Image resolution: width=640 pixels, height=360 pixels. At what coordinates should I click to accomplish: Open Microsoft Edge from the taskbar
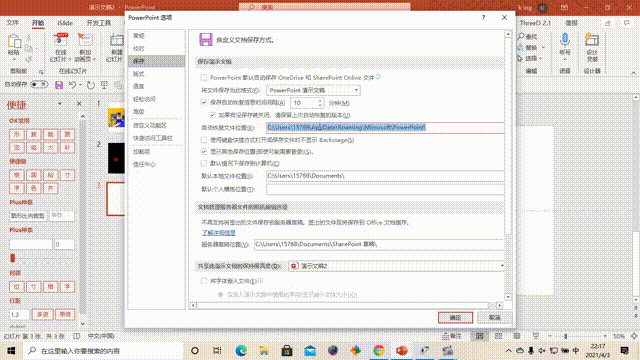coord(241,350)
